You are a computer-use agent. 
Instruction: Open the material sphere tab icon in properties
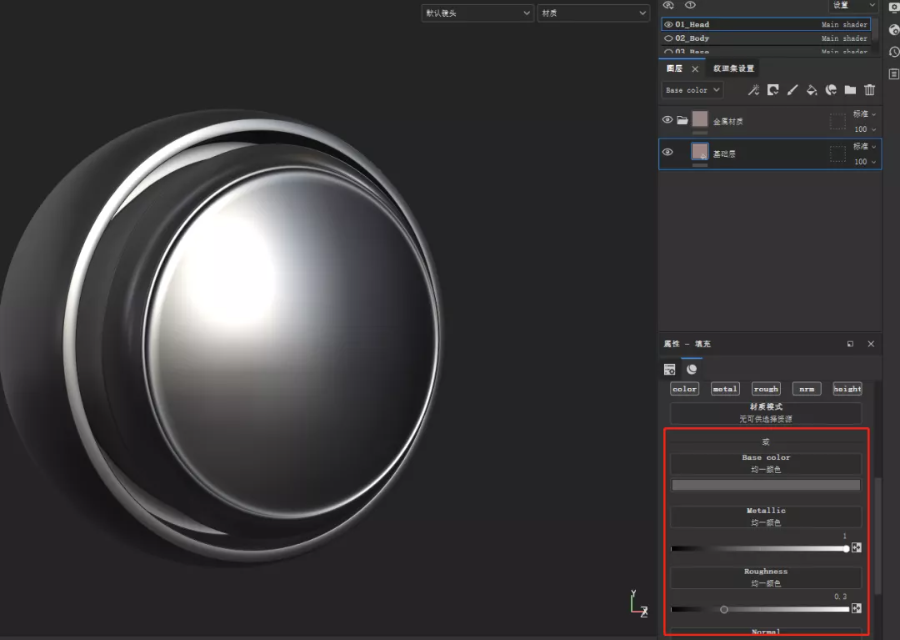pyautogui.click(x=692, y=369)
